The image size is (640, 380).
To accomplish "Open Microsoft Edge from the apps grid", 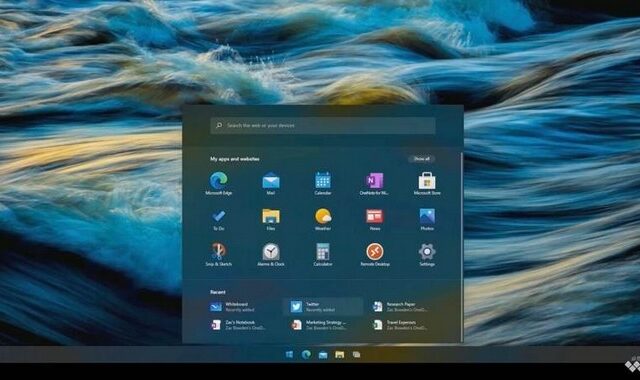I will click(218, 184).
